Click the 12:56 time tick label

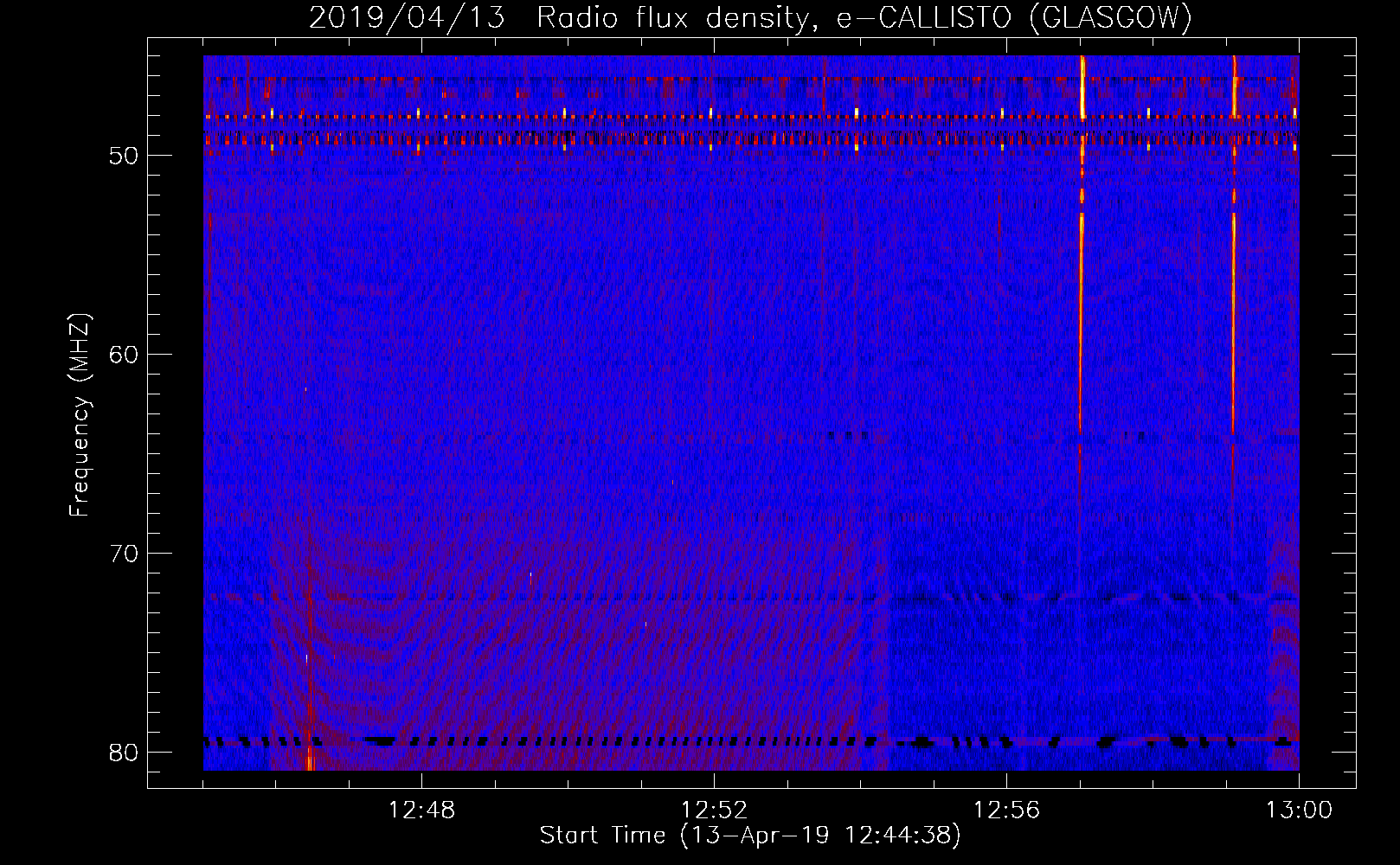click(1006, 811)
